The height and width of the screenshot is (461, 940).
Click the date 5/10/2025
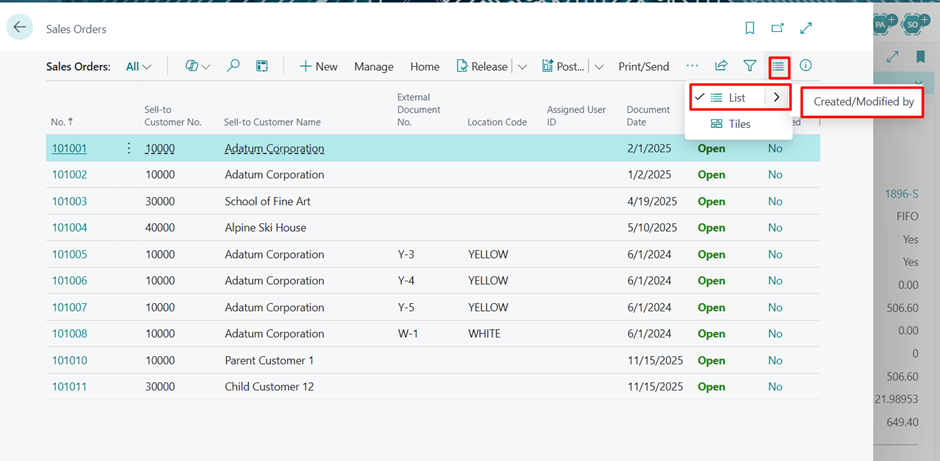pyautogui.click(x=652, y=228)
